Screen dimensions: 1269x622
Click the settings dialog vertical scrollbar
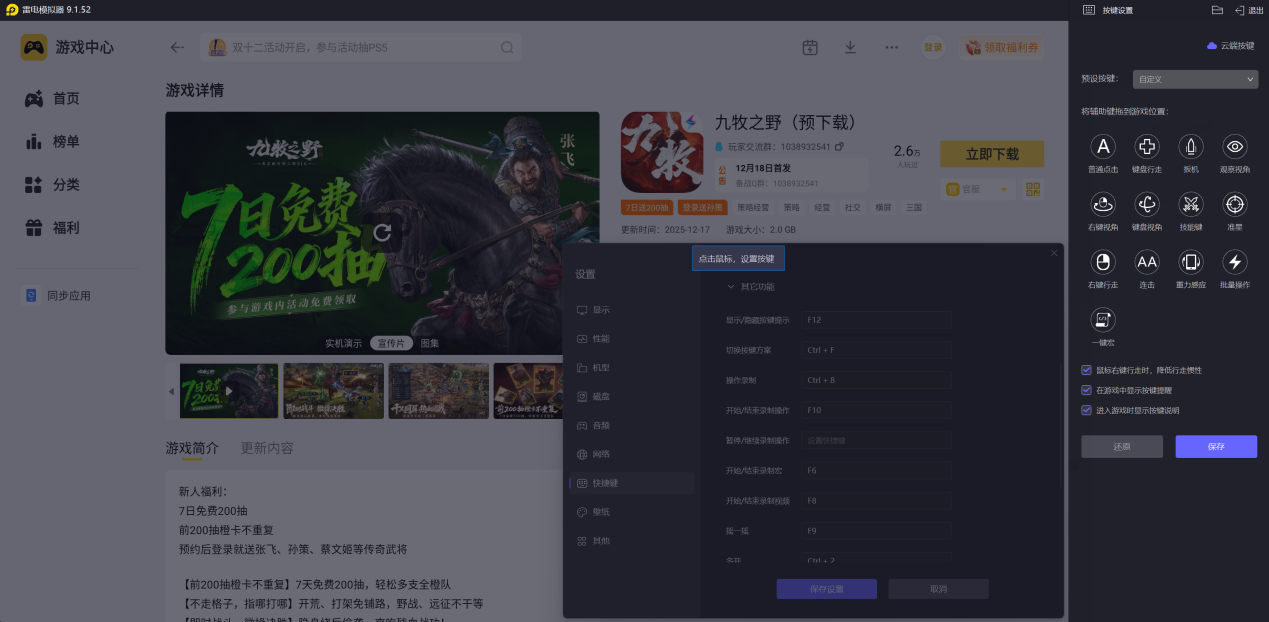pyautogui.click(x=1061, y=425)
